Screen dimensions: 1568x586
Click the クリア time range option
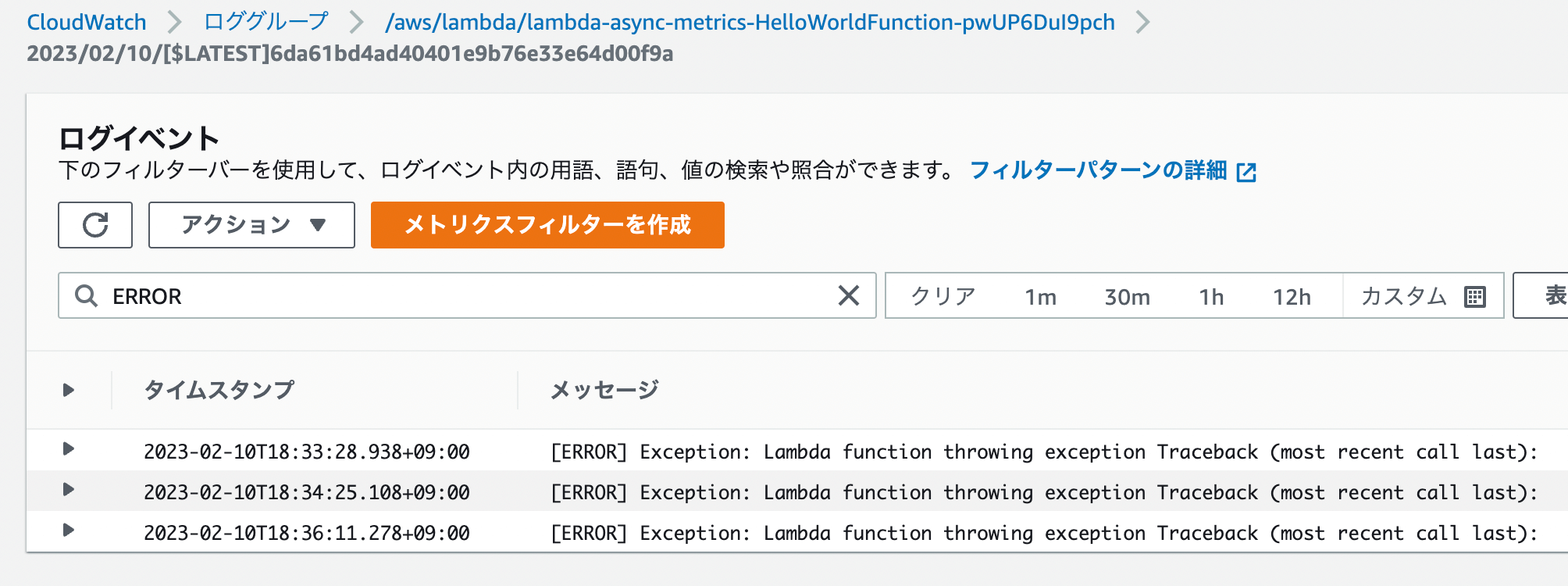(943, 296)
